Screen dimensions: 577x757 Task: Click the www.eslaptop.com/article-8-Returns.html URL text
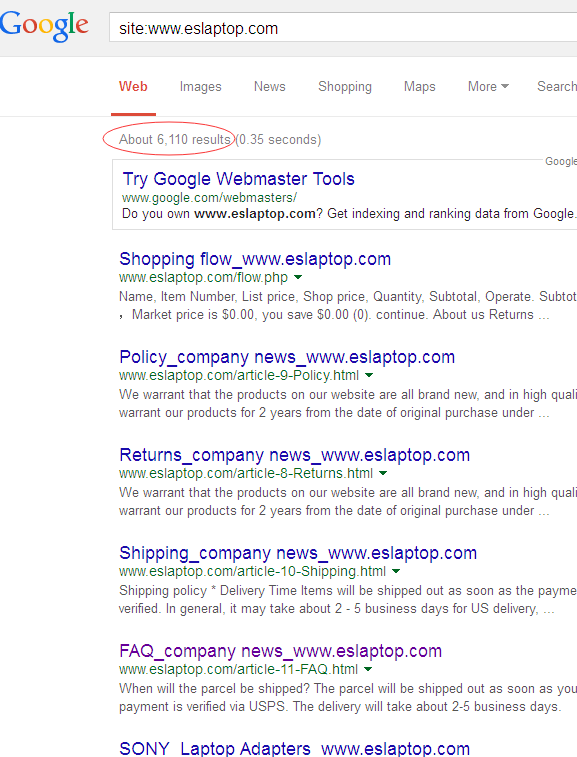(x=246, y=474)
